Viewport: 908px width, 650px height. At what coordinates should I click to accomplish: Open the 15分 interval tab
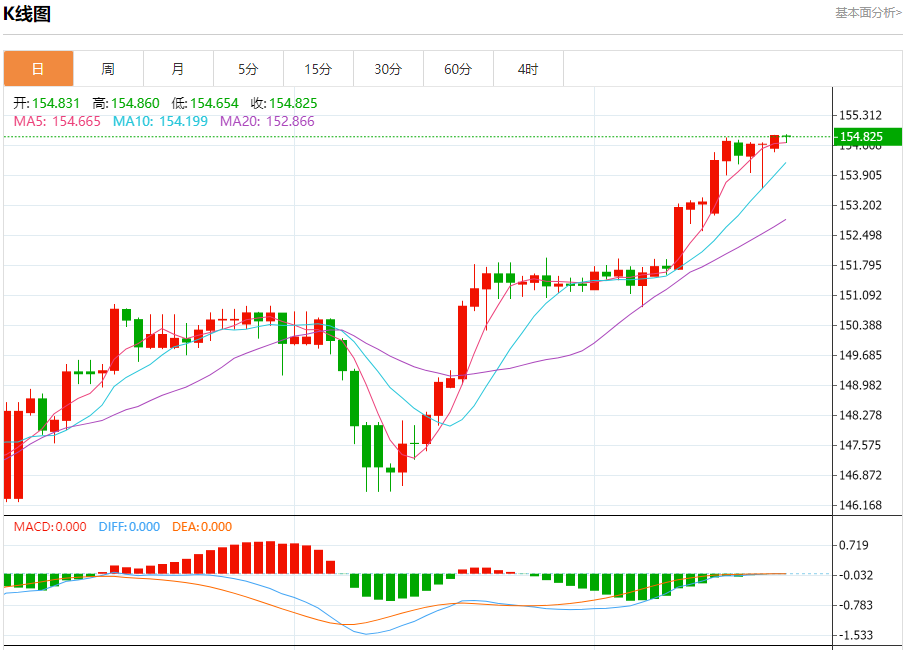tap(318, 69)
